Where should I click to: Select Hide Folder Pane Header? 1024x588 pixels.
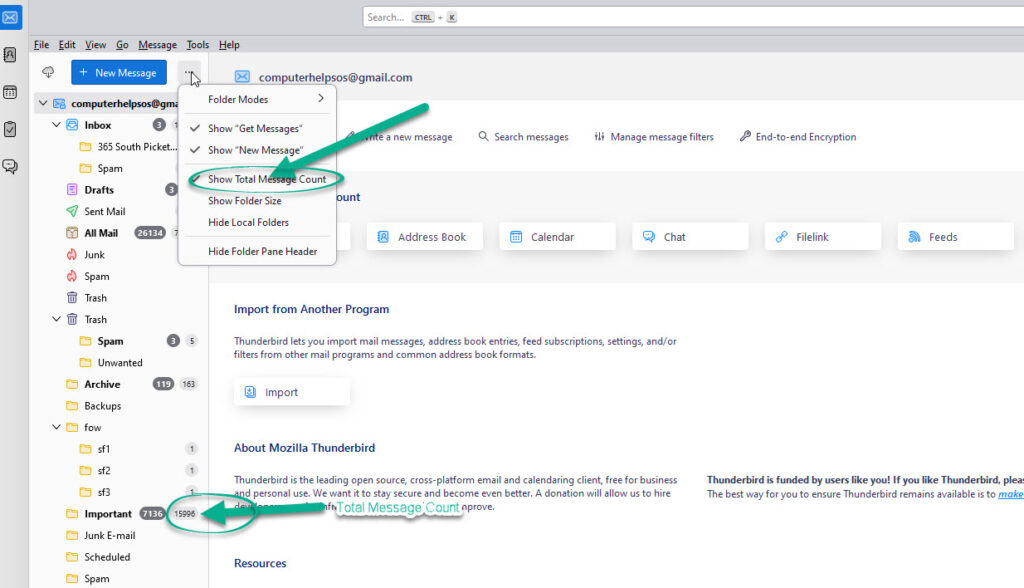click(262, 251)
